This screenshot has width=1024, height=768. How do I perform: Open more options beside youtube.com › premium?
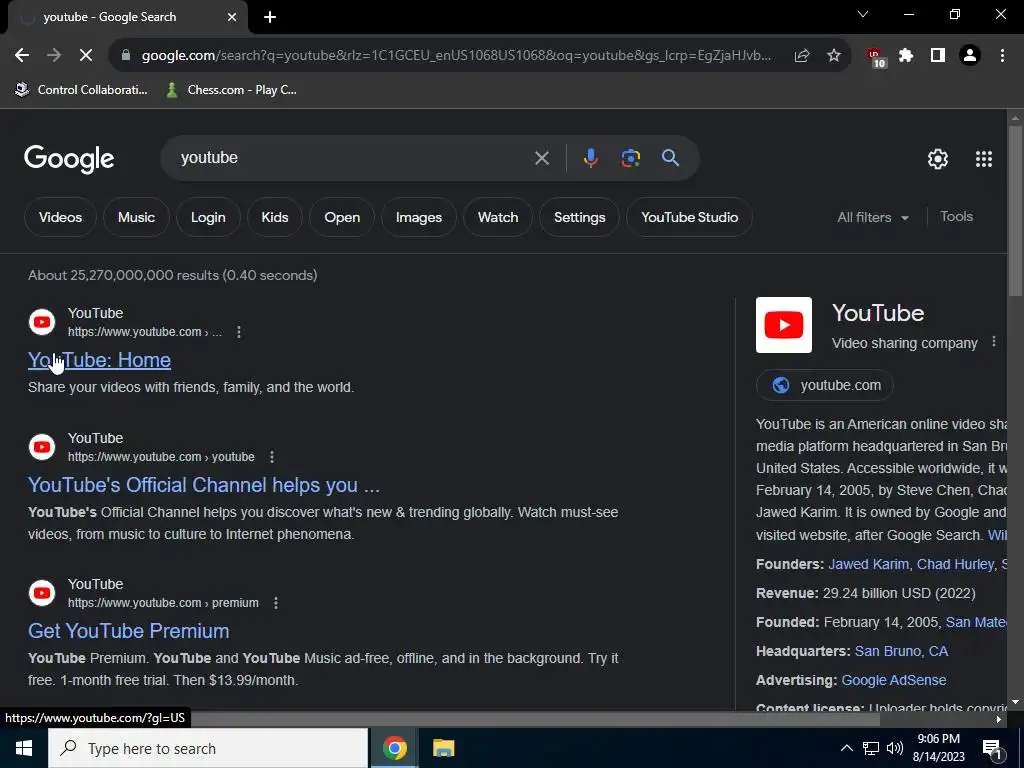click(x=276, y=603)
